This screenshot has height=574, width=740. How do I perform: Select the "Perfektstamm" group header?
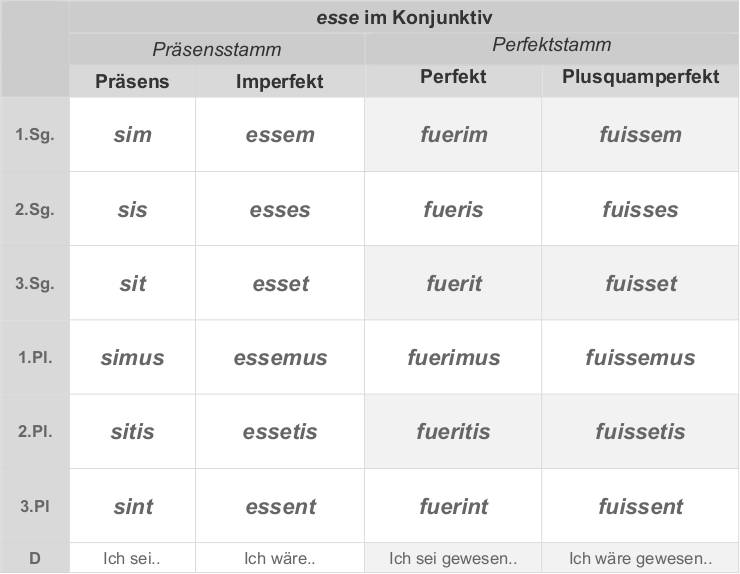[x=551, y=45]
